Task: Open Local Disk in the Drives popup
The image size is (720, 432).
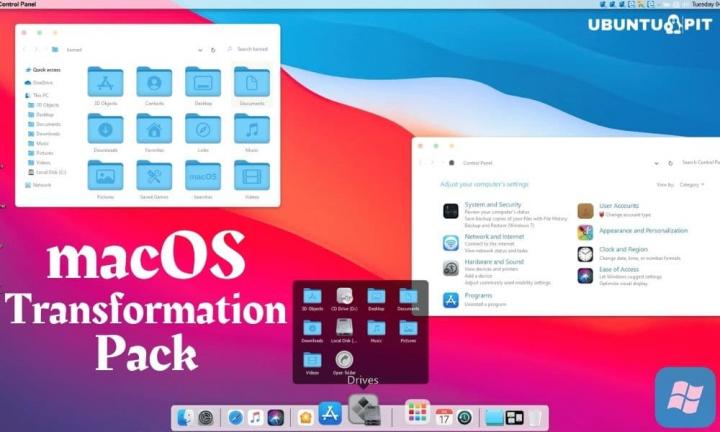Action: click(344, 331)
